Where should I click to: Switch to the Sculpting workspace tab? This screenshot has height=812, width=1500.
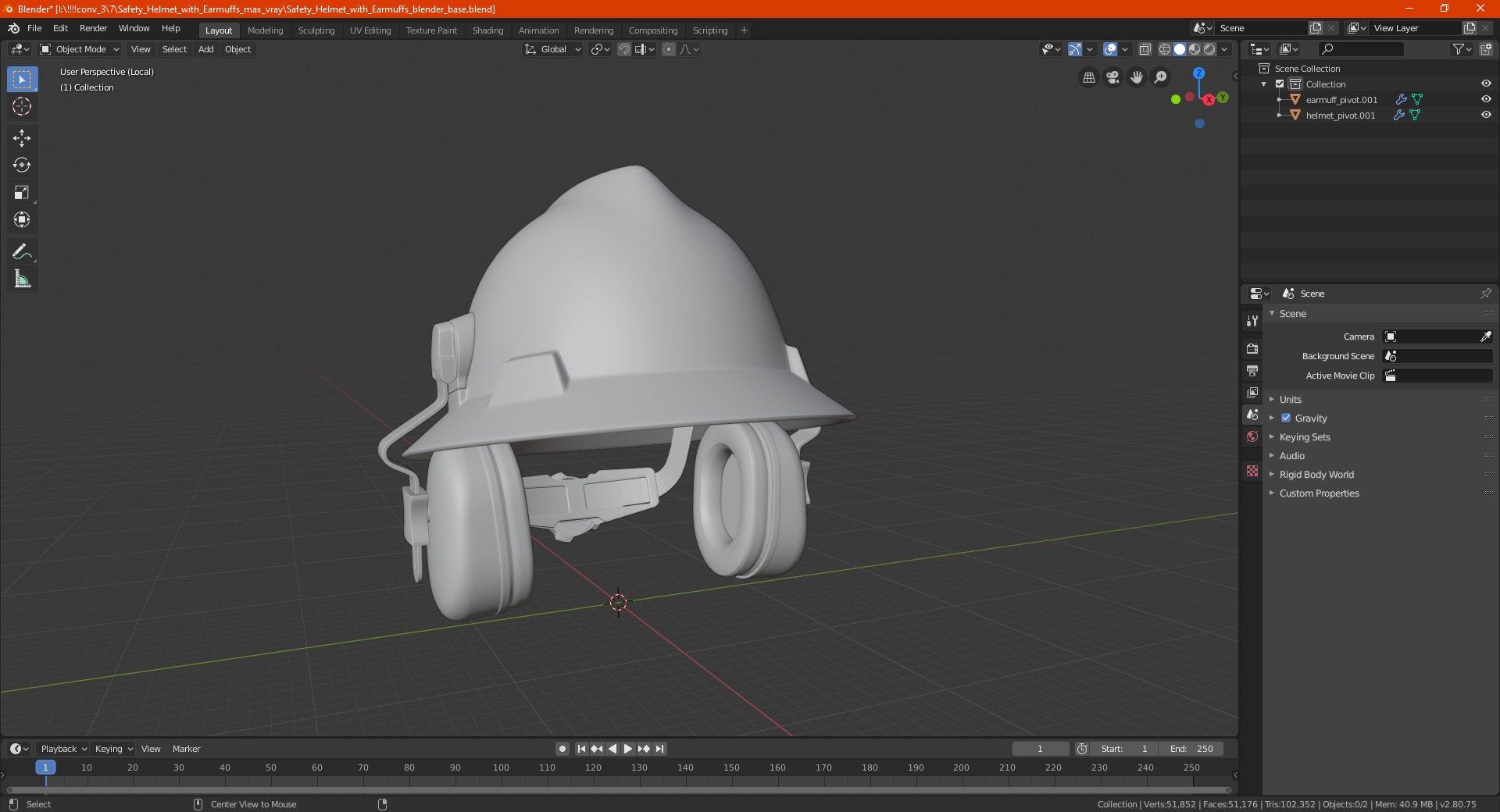pos(316,30)
